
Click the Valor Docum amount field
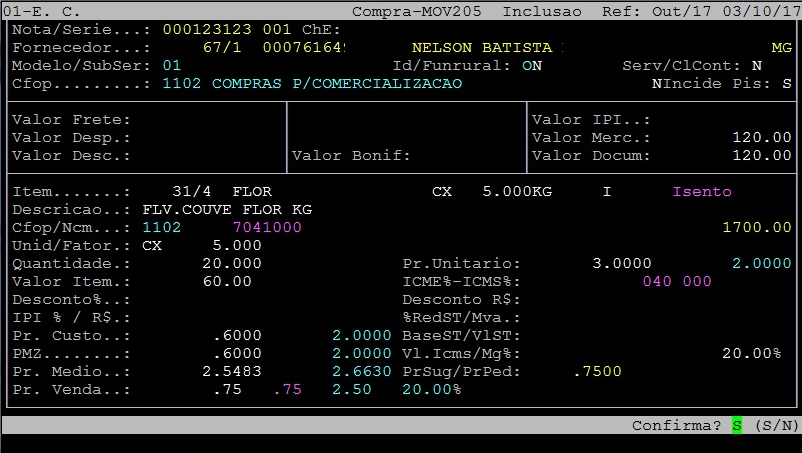point(761,156)
